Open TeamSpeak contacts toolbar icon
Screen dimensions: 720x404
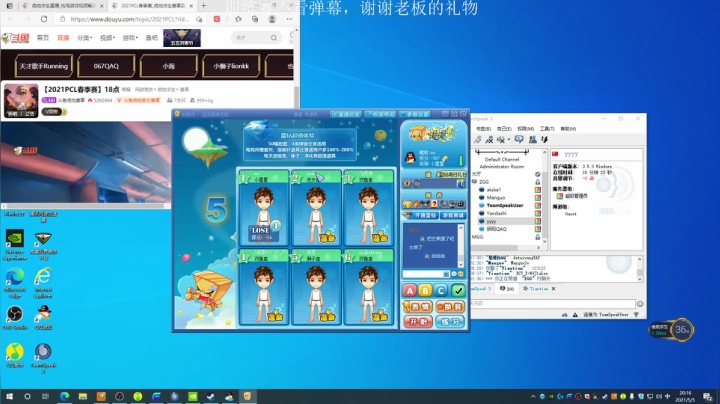click(x=533, y=139)
